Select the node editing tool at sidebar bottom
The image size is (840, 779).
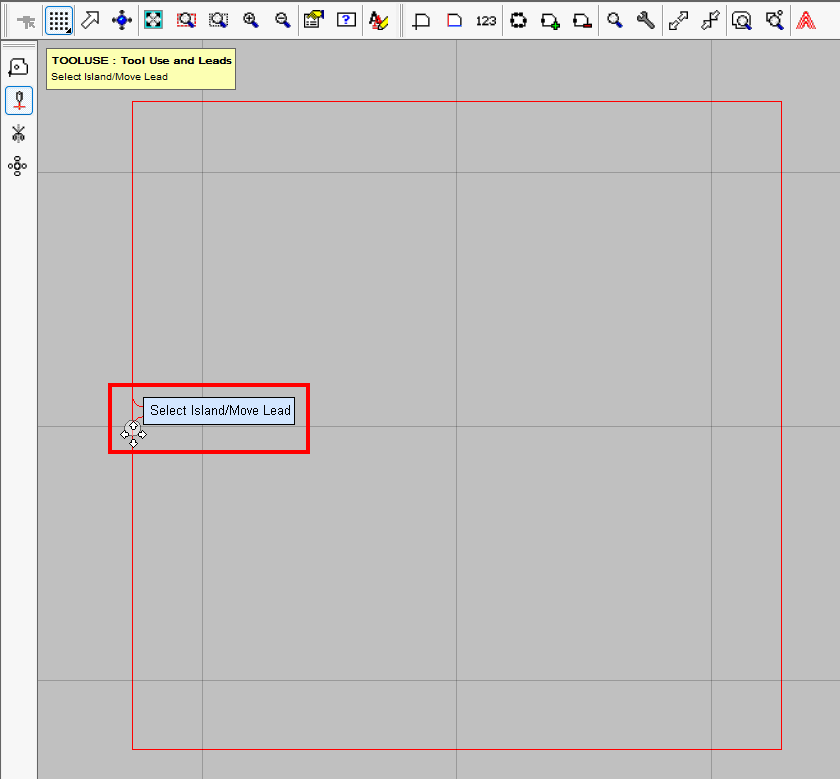click(x=17, y=166)
